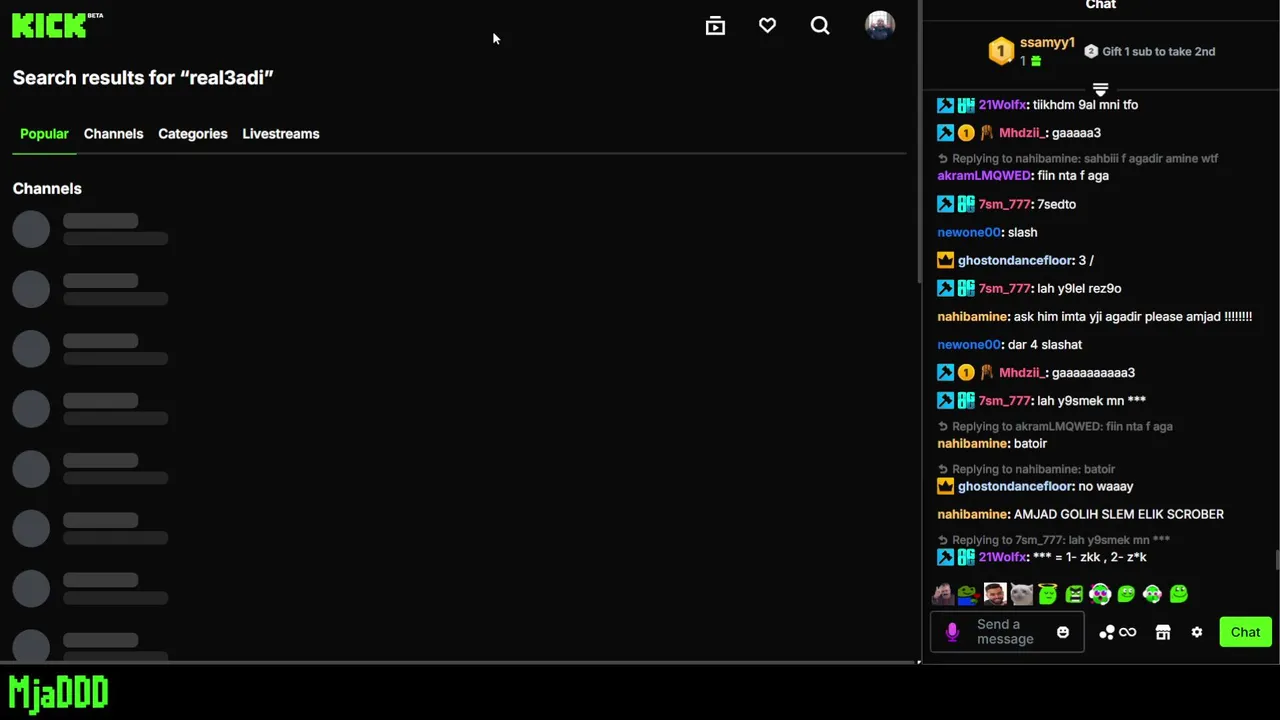Click the gold rank 1 hexagon badge
This screenshot has width=1280, height=720.
click(1001, 51)
